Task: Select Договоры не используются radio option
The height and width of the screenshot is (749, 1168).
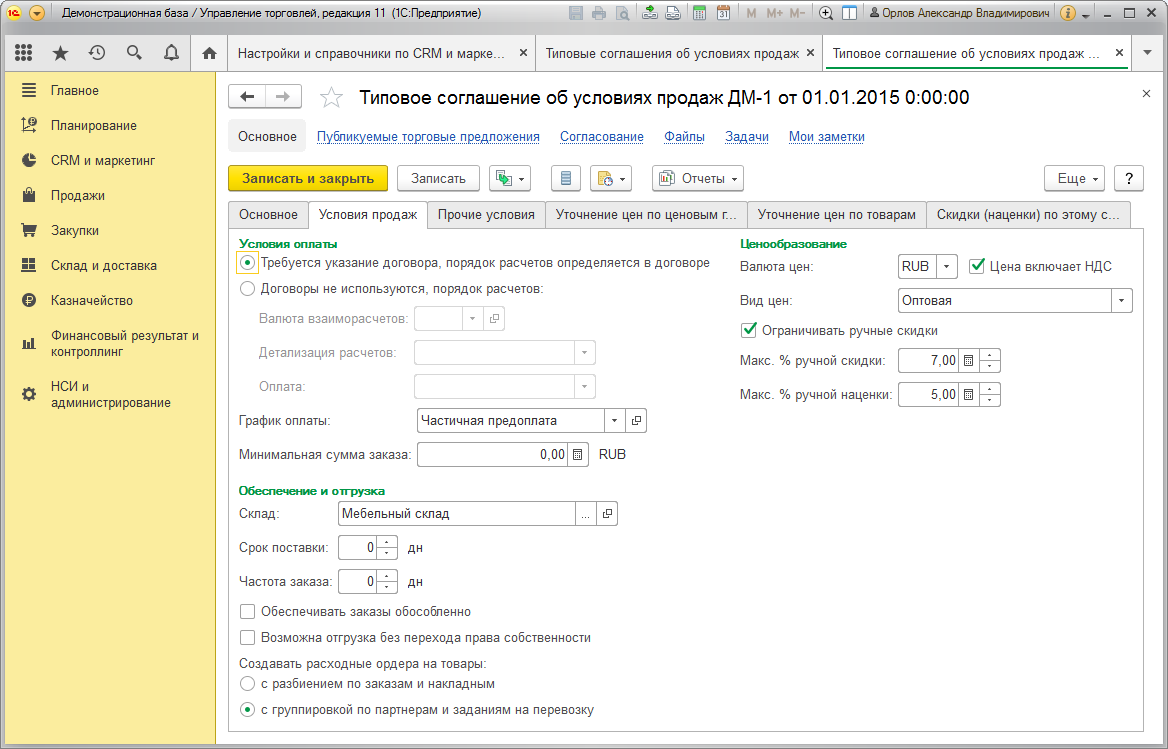Action: 247,289
